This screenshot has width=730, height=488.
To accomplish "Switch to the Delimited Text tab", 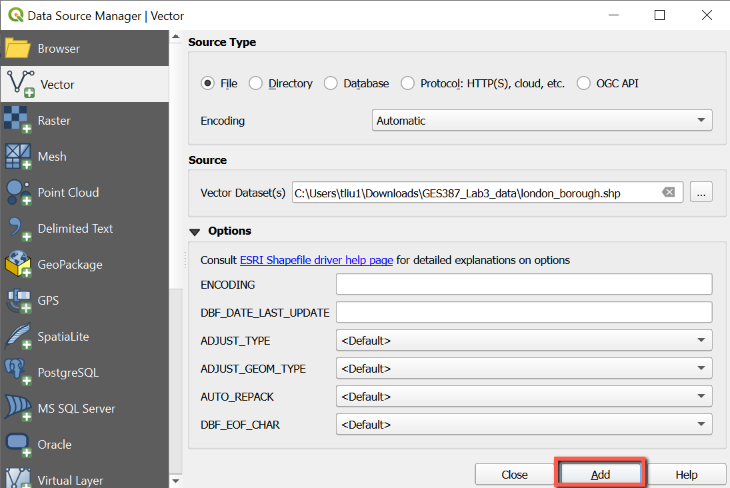I will pyautogui.click(x=75, y=228).
